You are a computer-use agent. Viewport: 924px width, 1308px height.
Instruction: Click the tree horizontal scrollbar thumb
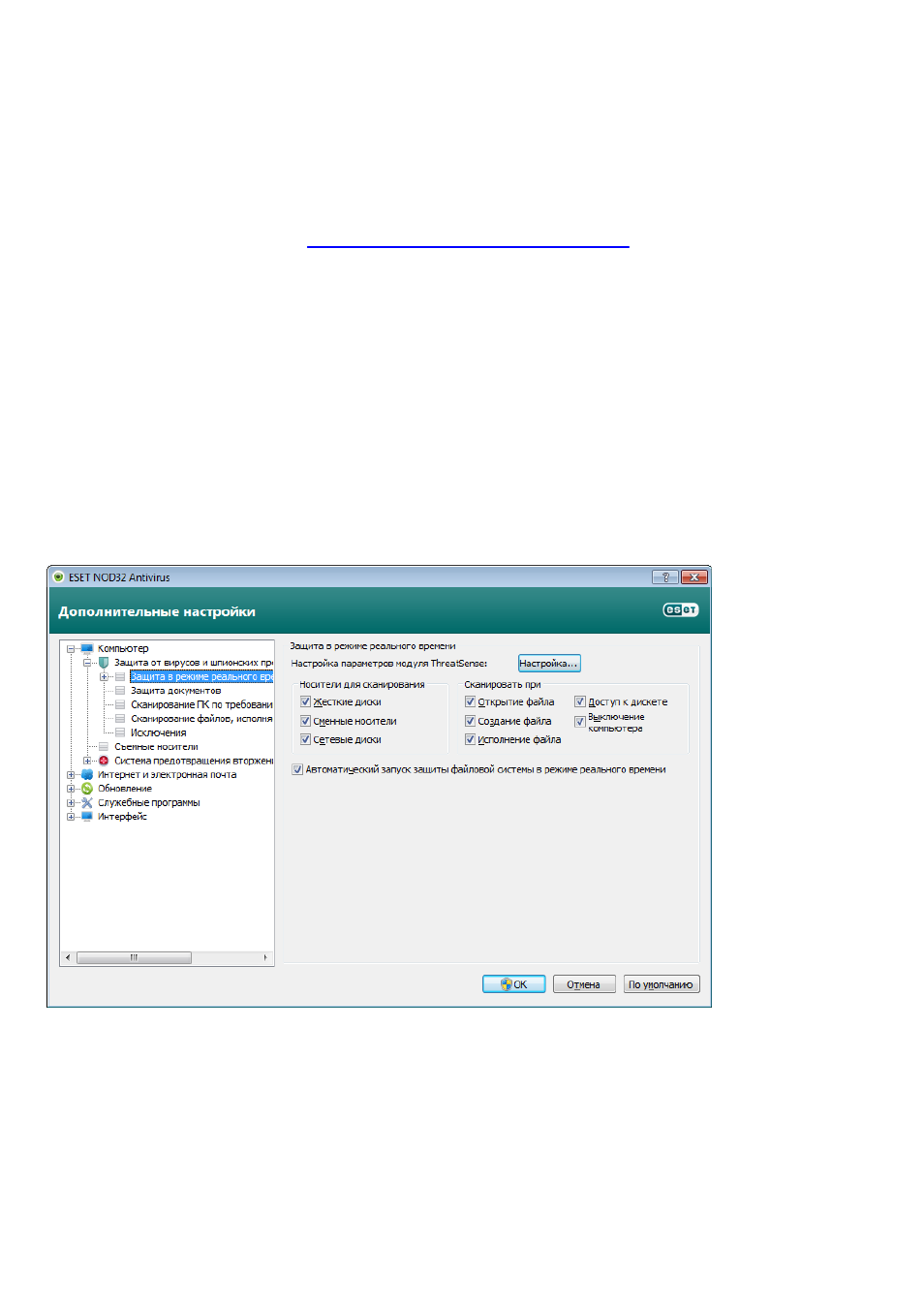point(134,957)
